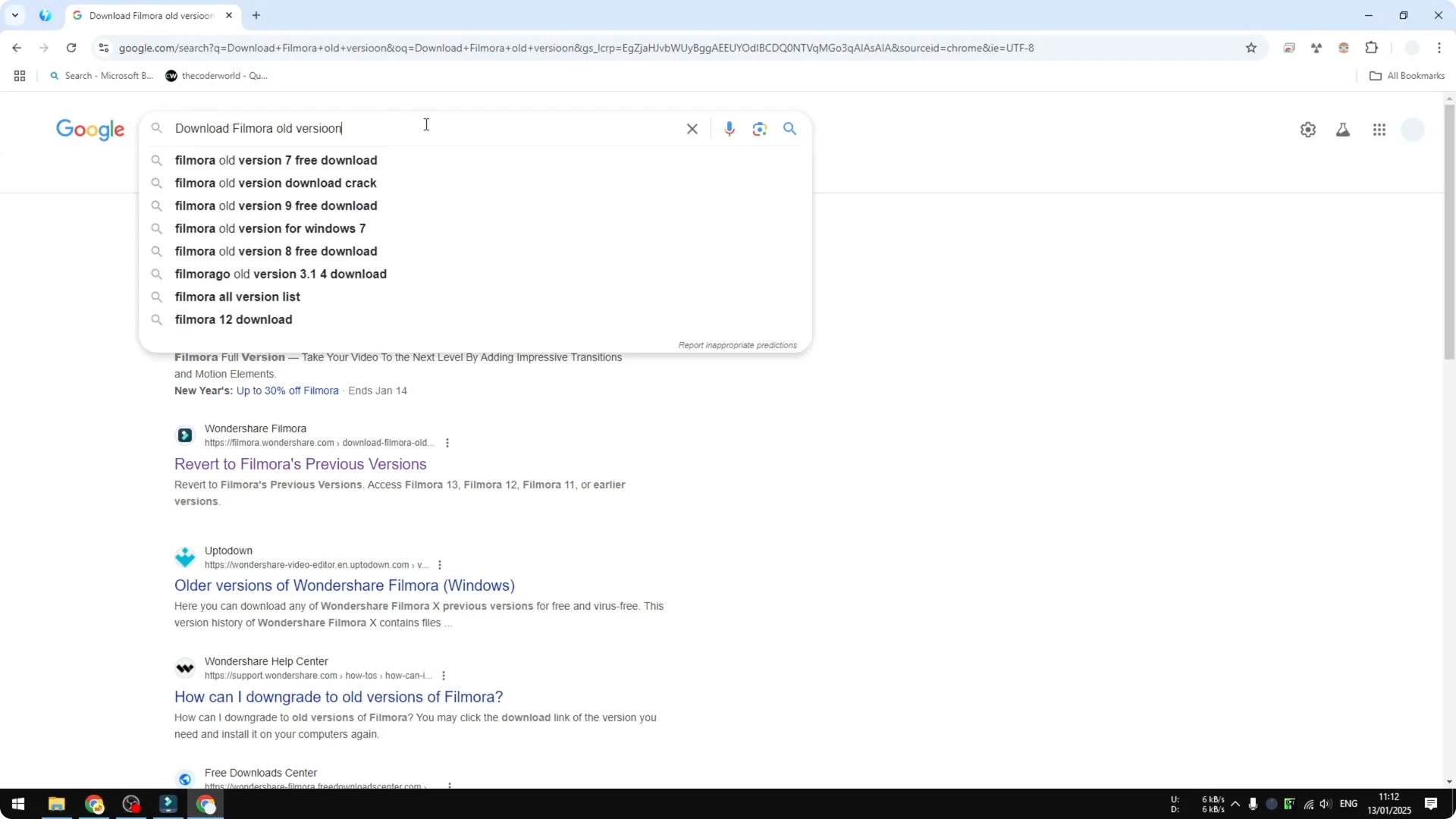Go back to the previous page
1456x819 pixels.
[17, 48]
